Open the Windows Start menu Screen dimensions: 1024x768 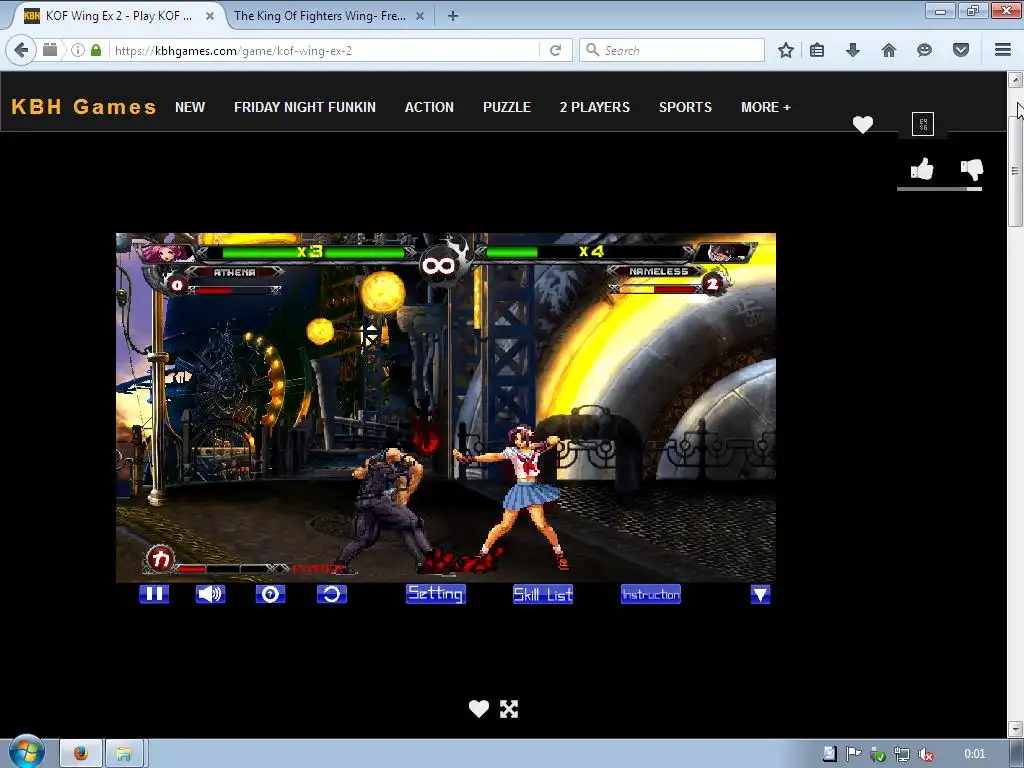click(26, 752)
